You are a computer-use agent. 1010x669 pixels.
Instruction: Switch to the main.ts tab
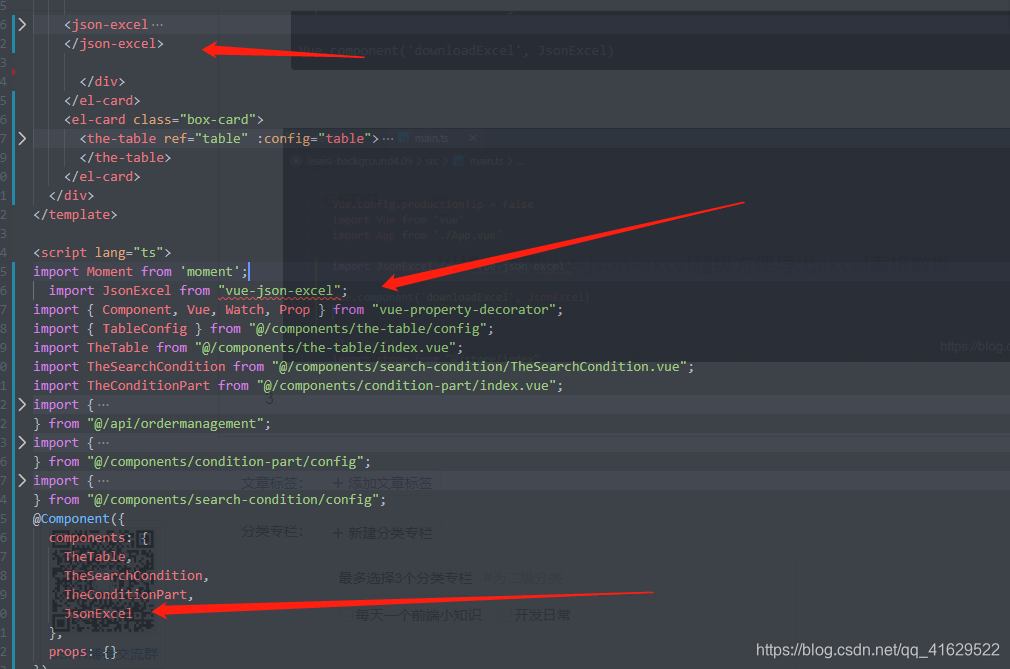[432, 138]
